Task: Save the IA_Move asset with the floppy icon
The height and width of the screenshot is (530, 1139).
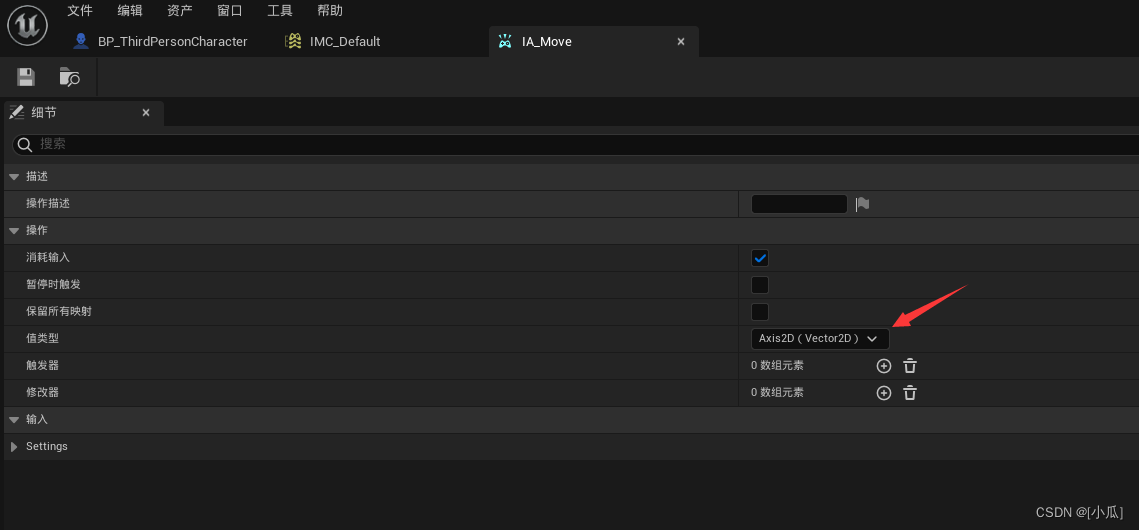Action: tap(26, 77)
